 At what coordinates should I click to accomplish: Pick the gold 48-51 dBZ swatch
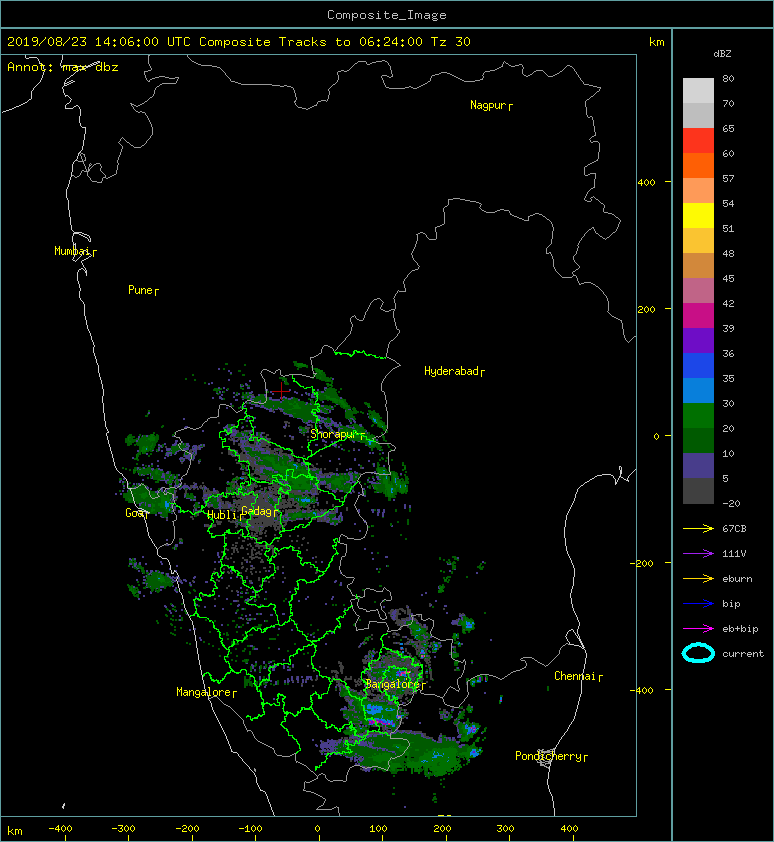tap(698, 241)
